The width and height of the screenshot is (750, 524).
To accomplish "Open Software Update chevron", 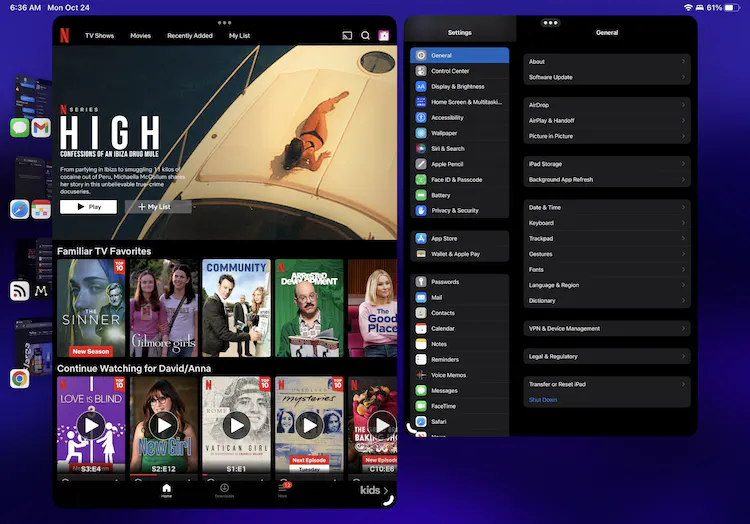I will 683,77.
